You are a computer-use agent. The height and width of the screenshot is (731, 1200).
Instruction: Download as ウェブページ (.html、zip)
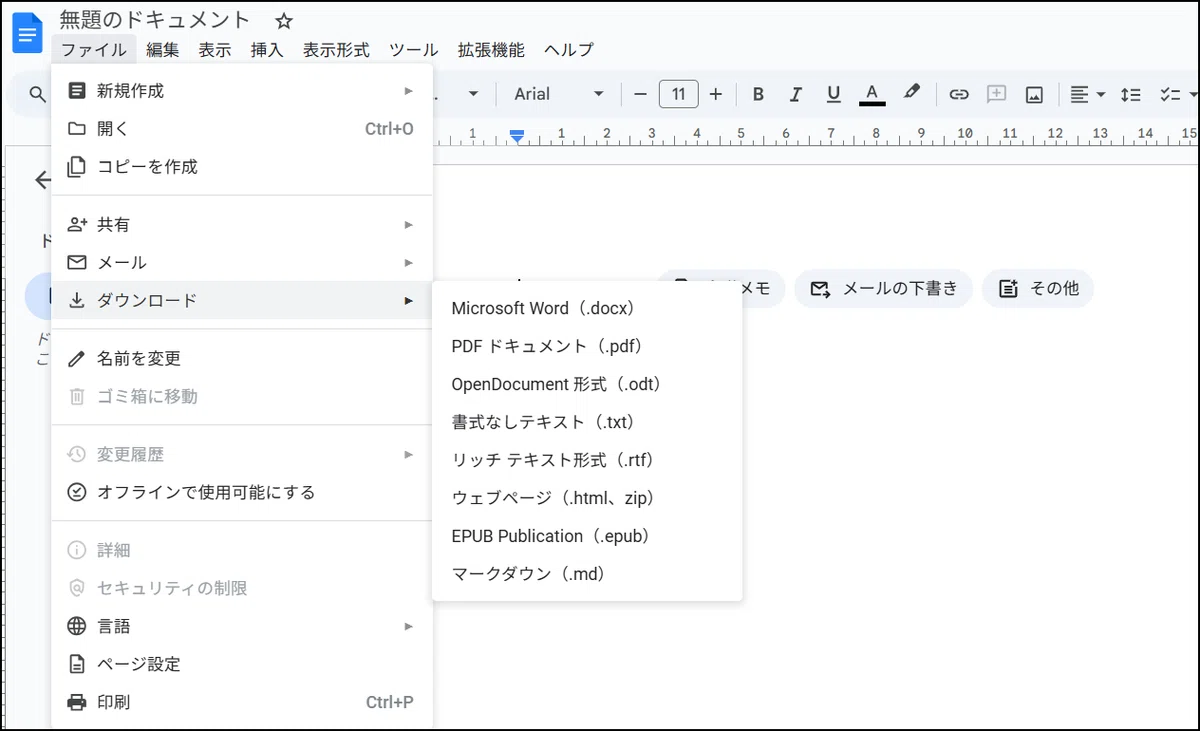(x=587, y=499)
